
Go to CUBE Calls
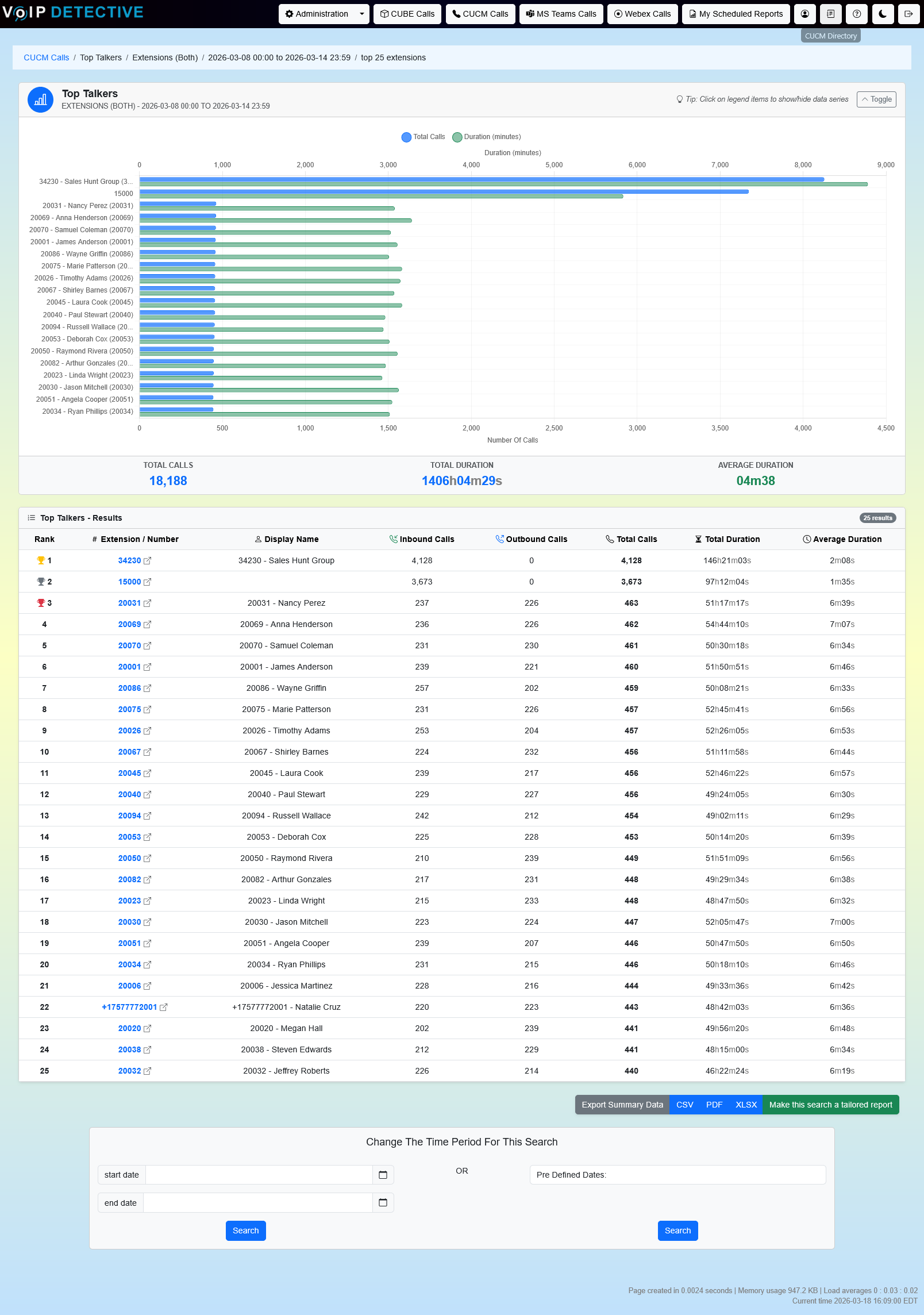(407, 14)
